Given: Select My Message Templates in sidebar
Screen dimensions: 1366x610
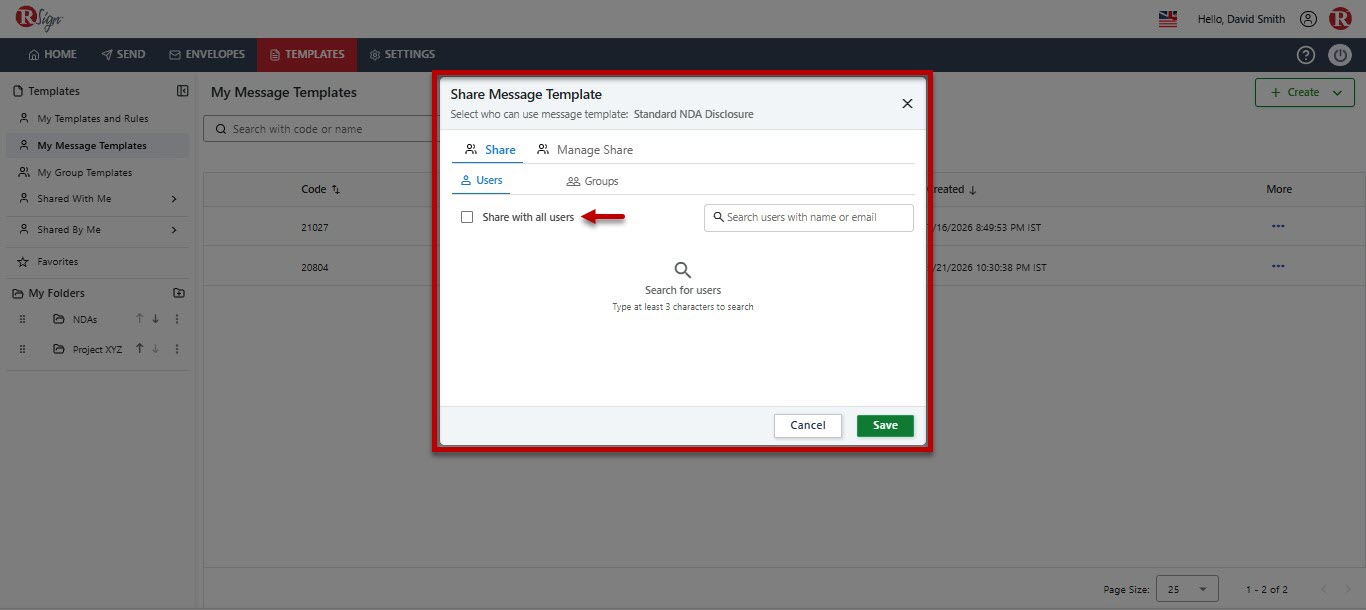Looking at the screenshot, I should [x=96, y=146].
